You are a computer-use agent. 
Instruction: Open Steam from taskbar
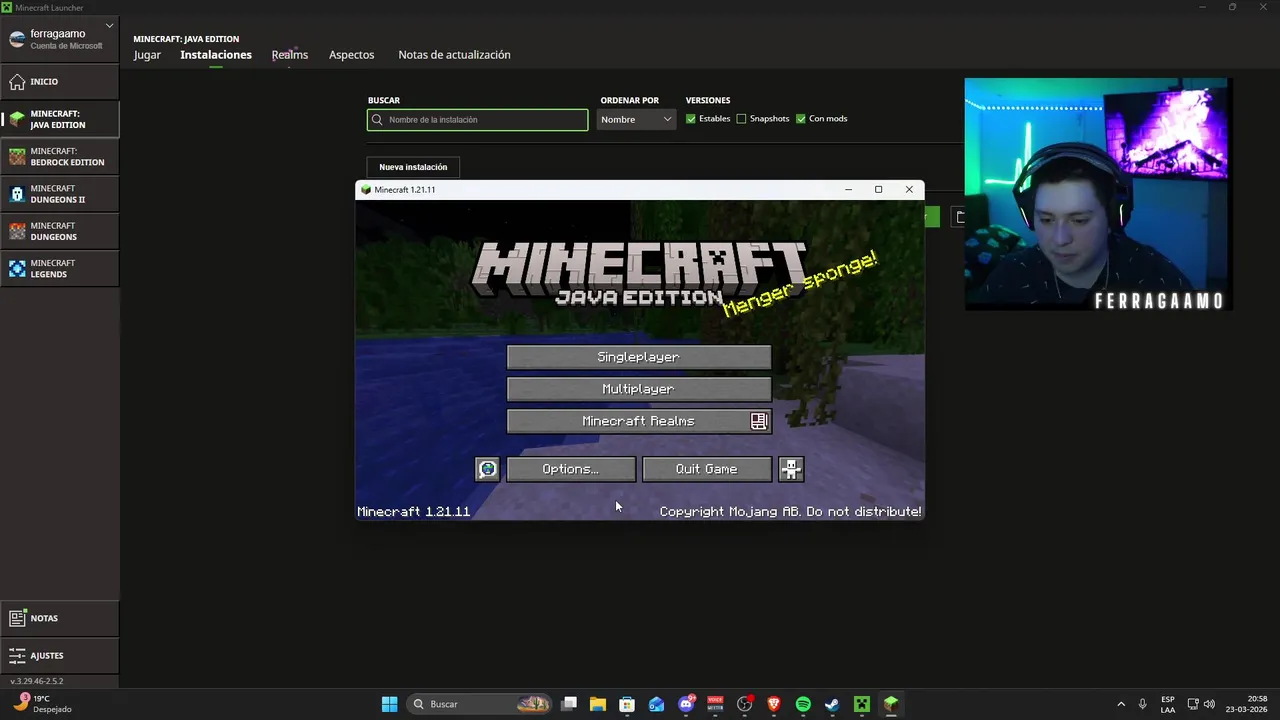coord(832,704)
